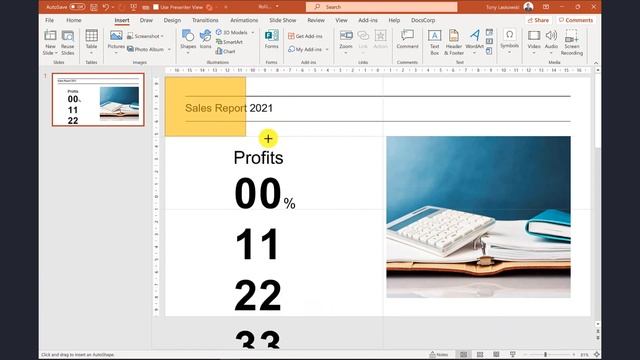This screenshot has width=640, height=360.
Task: Go to the Transitions tab
Action: [x=205, y=20]
